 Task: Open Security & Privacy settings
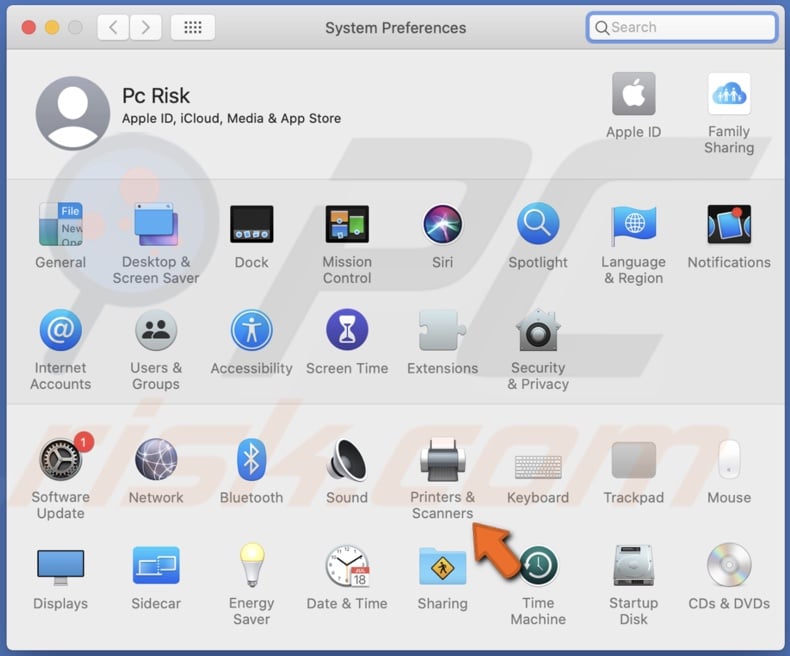pyautogui.click(x=538, y=332)
